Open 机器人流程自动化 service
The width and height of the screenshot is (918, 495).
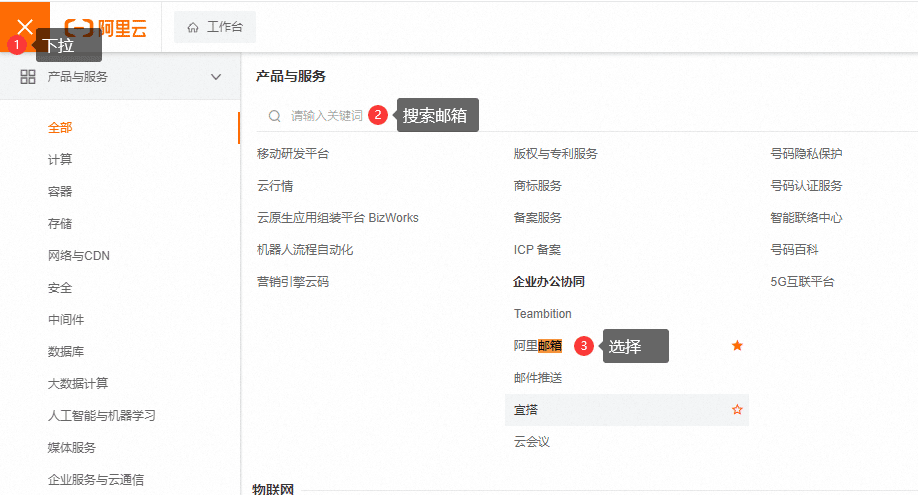click(304, 250)
